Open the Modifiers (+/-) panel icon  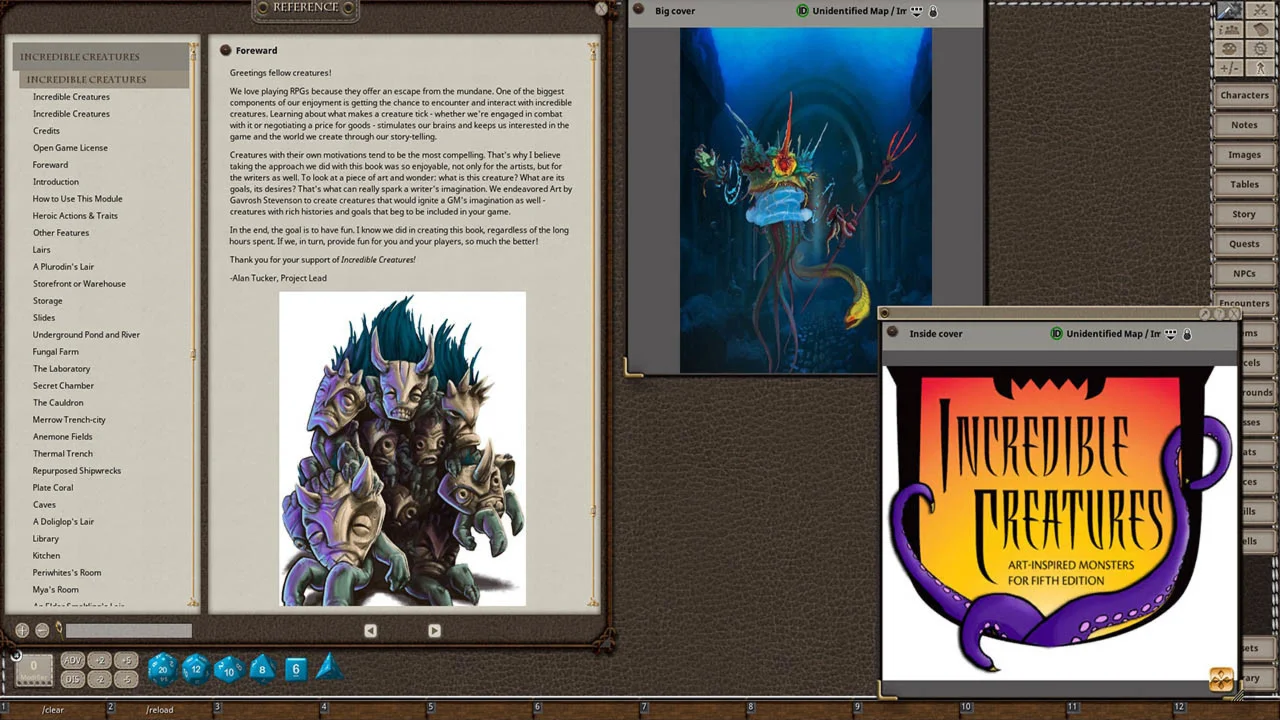(x=1229, y=68)
